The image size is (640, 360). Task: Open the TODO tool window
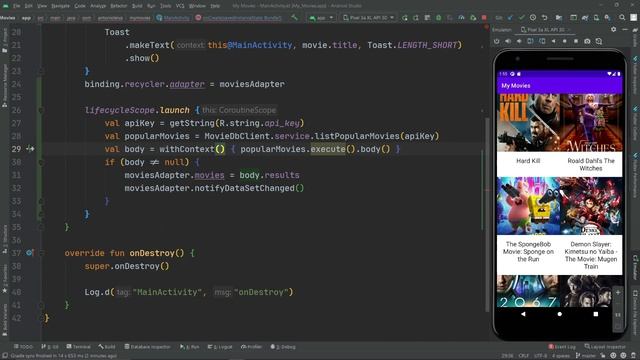tap(23, 347)
